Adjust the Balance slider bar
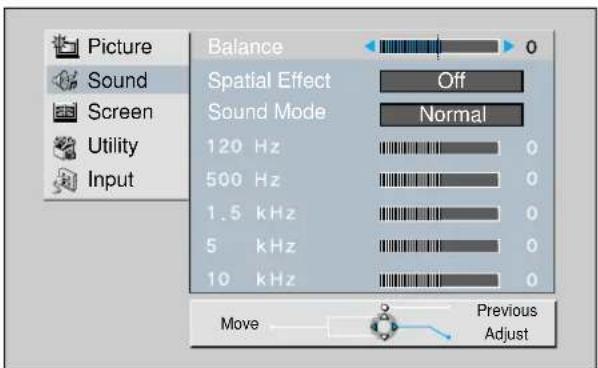The width and height of the screenshot is (598, 368). click(439, 47)
